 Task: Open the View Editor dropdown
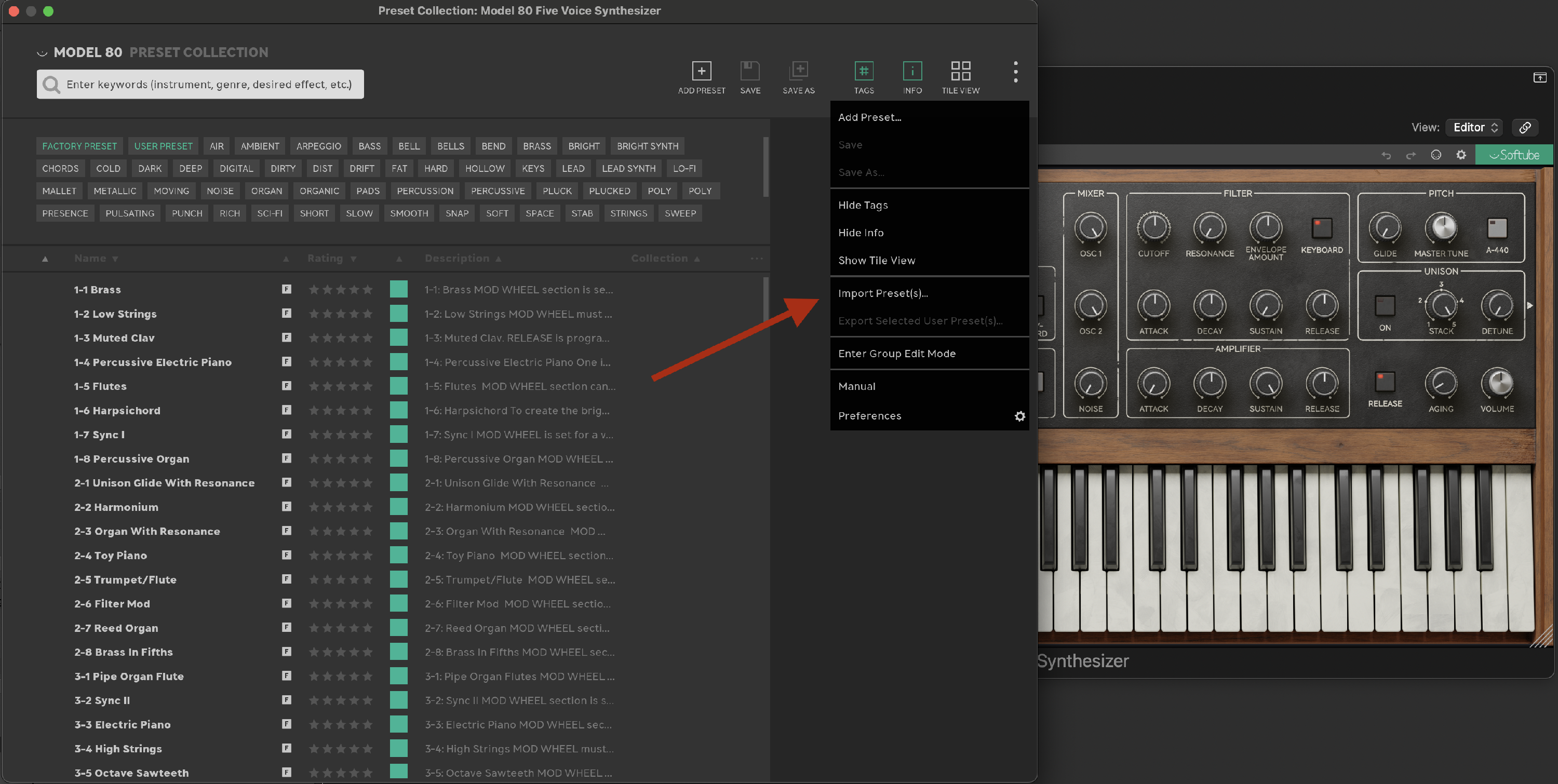pyautogui.click(x=1474, y=128)
